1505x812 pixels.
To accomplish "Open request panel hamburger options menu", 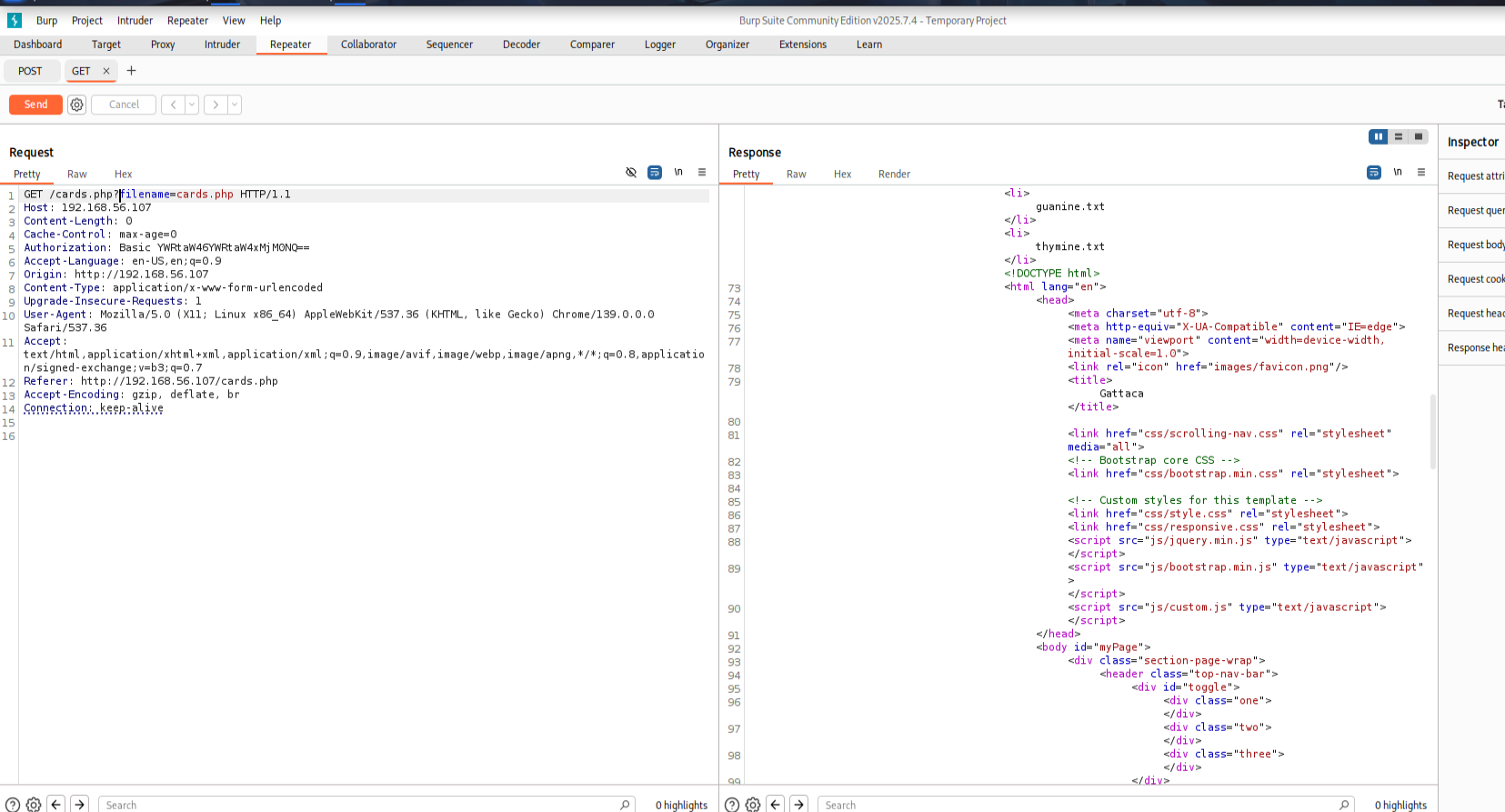I will coord(702,173).
